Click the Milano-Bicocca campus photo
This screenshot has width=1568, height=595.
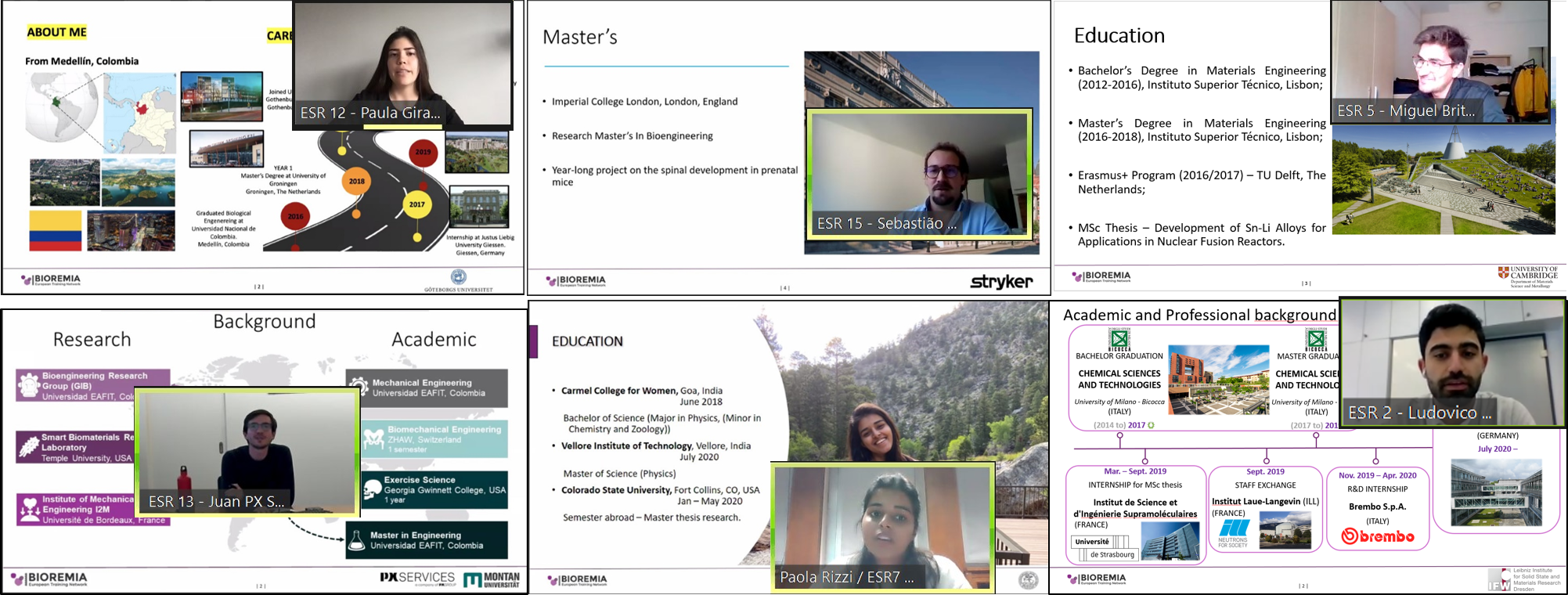pos(1218,380)
